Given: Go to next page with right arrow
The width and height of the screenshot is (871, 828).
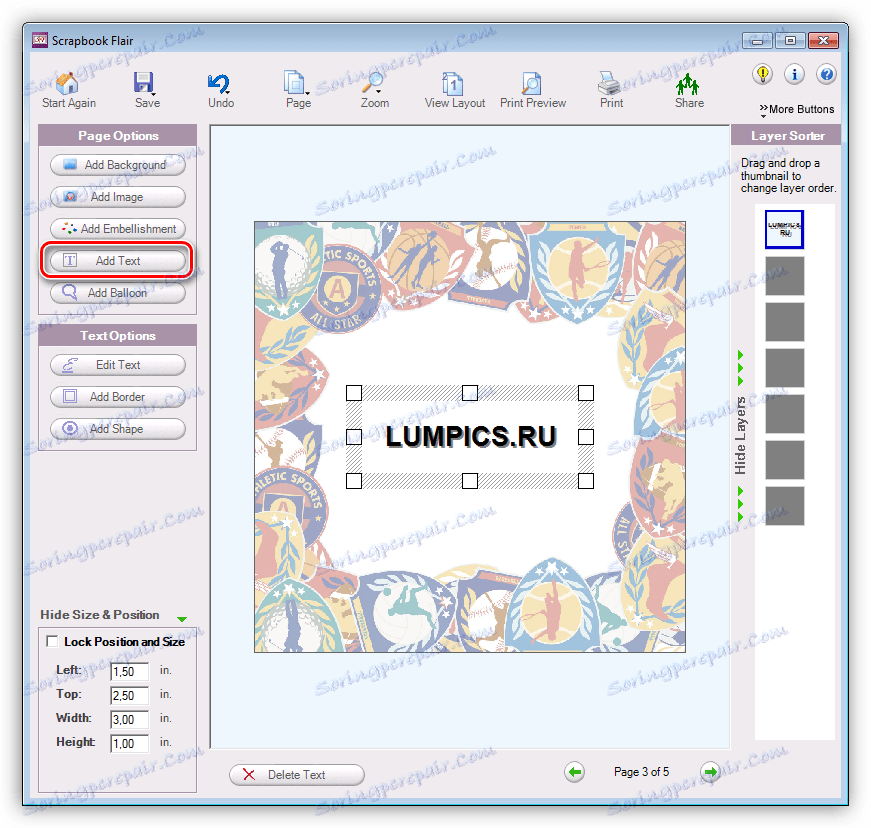Looking at the screenshot, I should [x=710, y=772].
